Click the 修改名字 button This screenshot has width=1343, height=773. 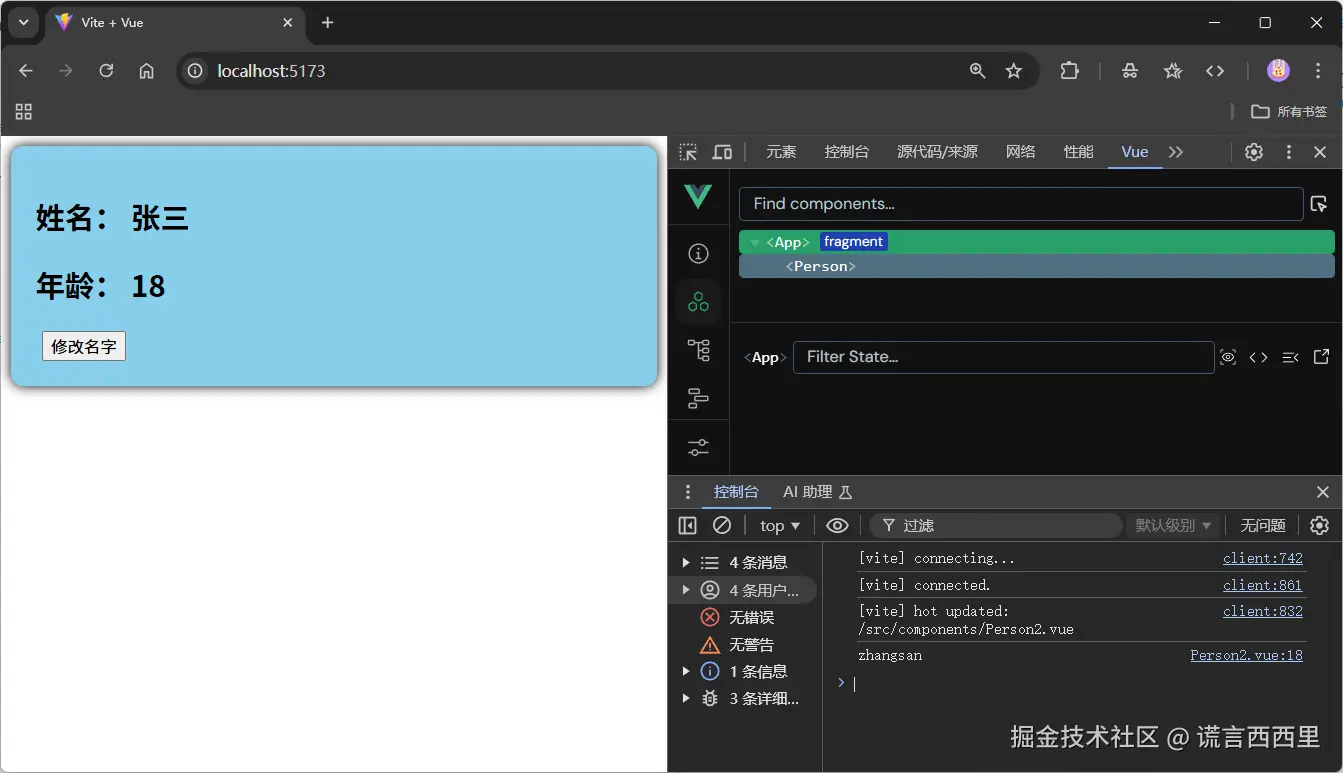click(84, 346)
